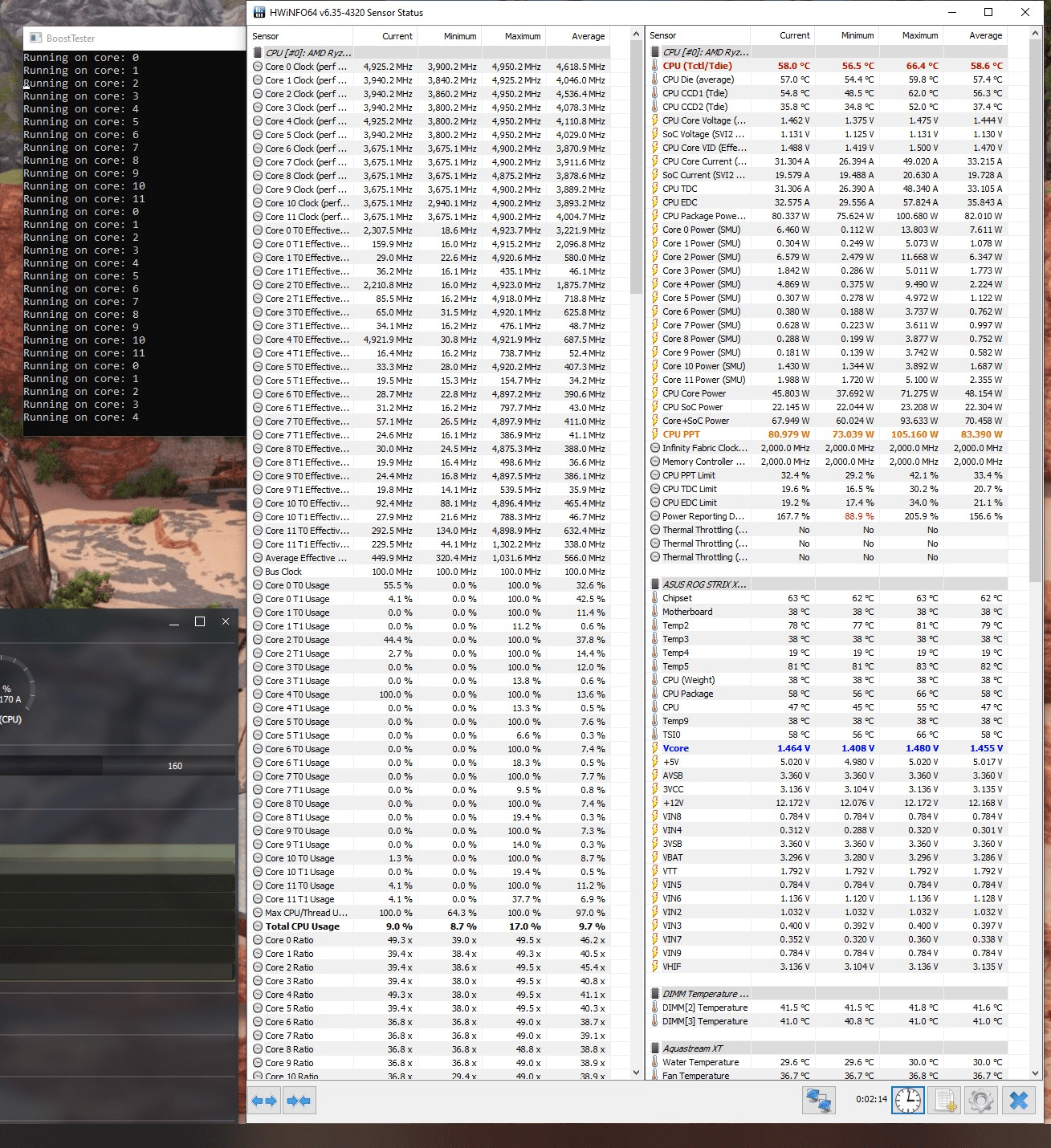Click the CPU Package Power bolt icon

(654, 216)
